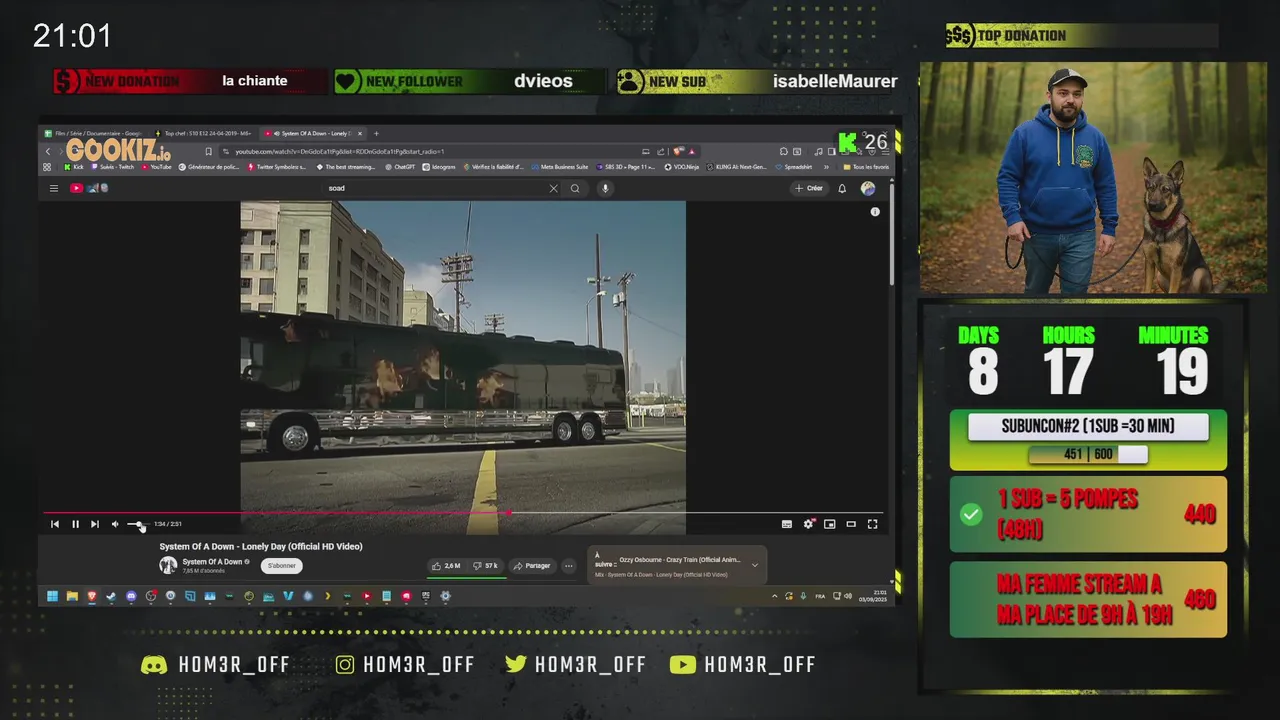Run the YouTube search magnifier button
This screenshot has width=1280, height=720.
pyautogui.click(x=575, y=188)
